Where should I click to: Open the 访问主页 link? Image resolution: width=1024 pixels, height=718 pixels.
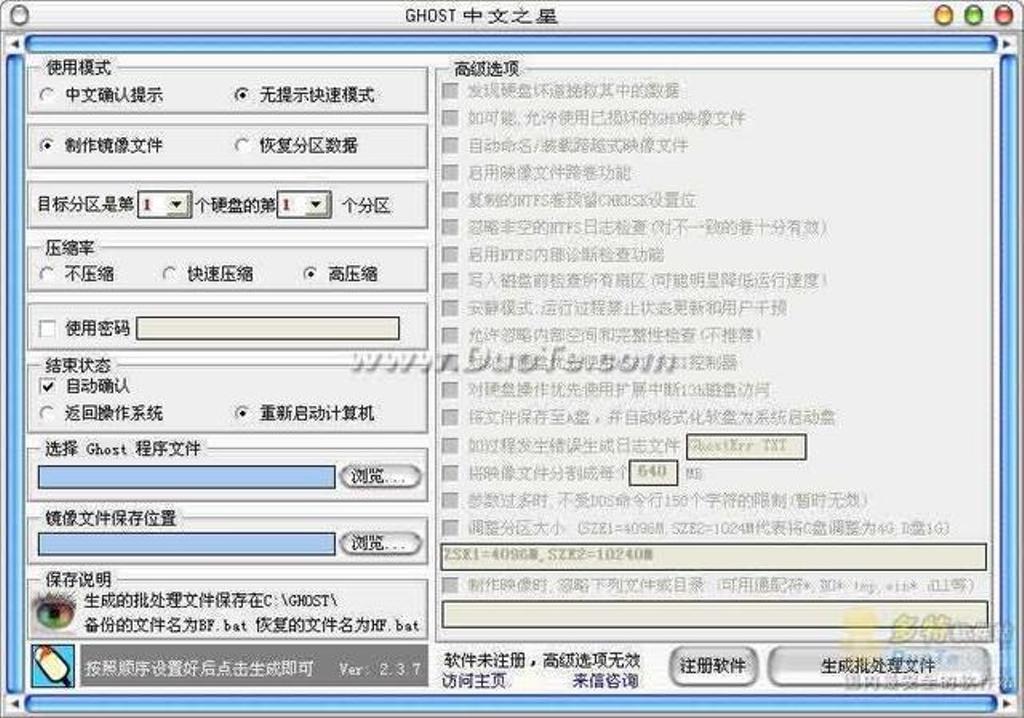tap(473, 681)
